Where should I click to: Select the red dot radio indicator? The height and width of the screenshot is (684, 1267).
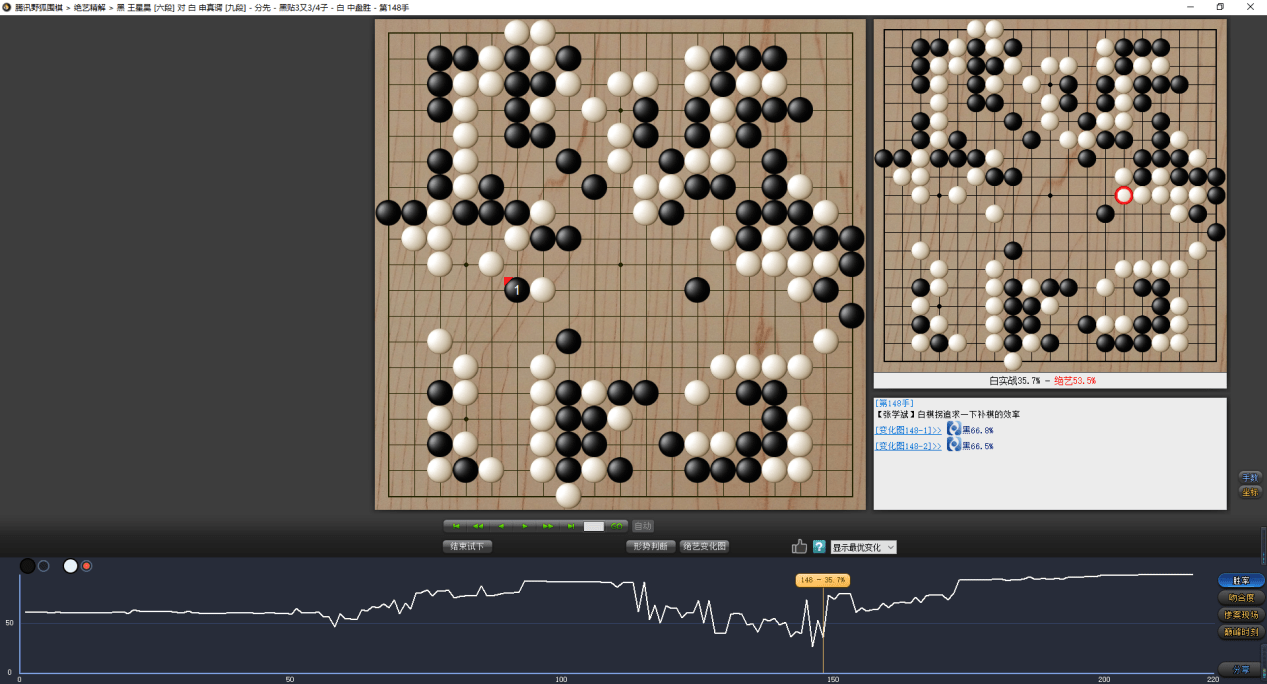86,566
